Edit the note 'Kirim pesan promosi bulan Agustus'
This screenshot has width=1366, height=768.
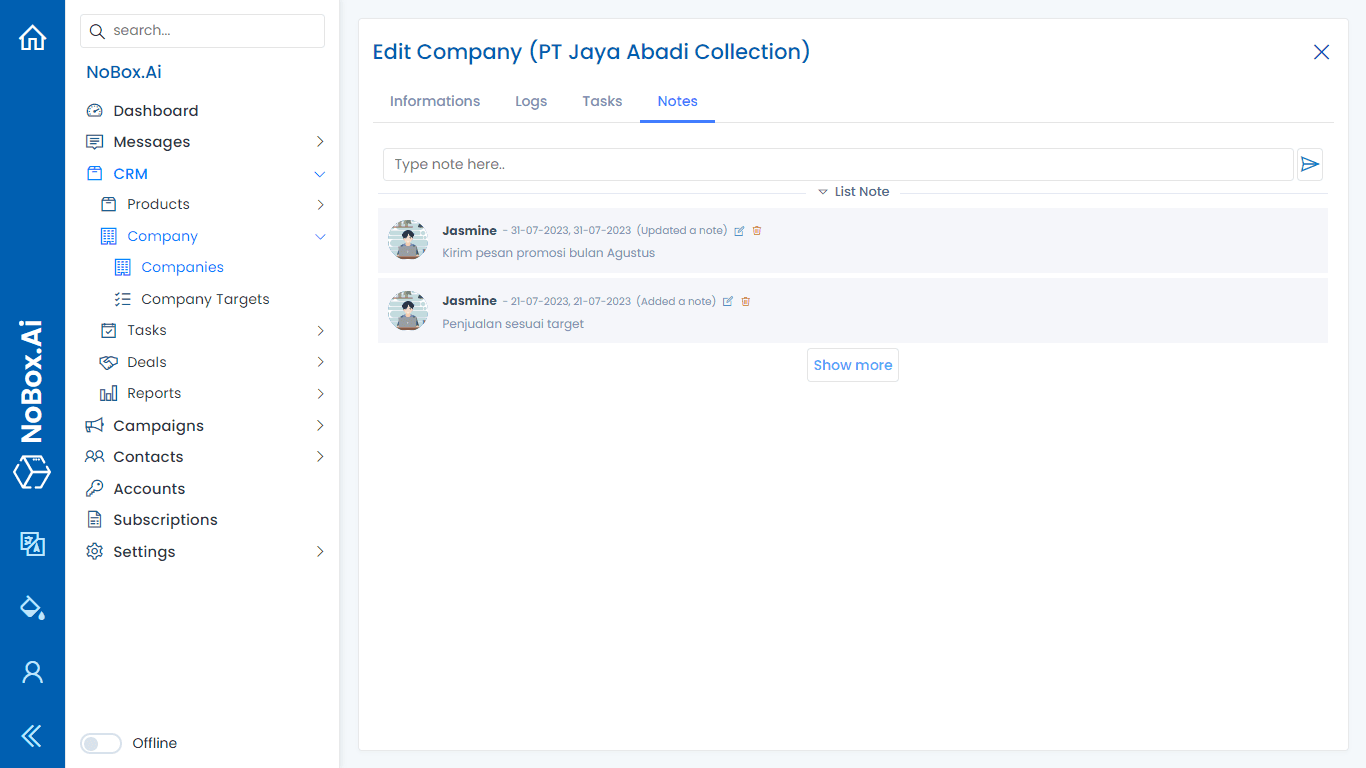pyautogui.click(x=739, y=230)
